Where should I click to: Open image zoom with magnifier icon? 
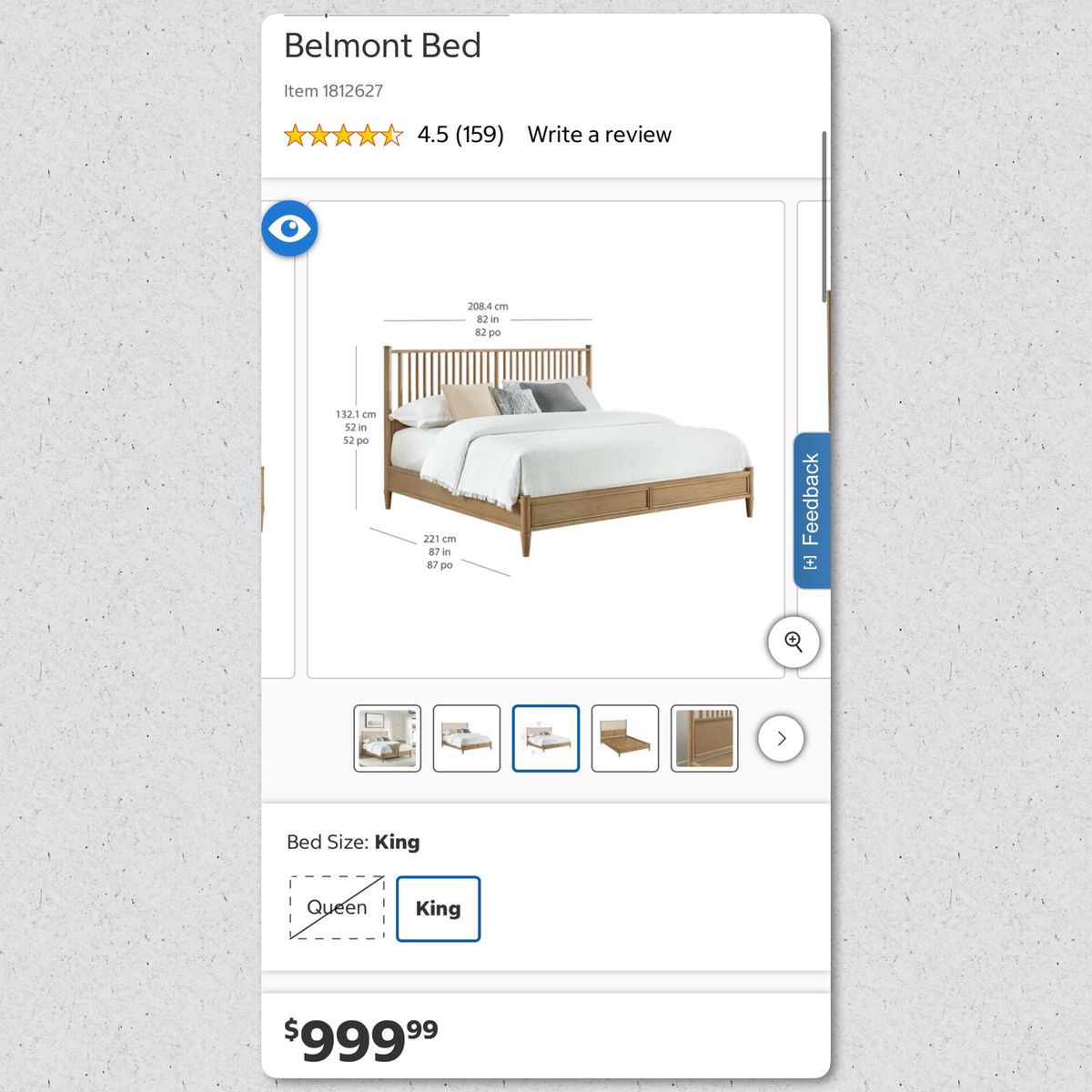[x=794, y=642]
